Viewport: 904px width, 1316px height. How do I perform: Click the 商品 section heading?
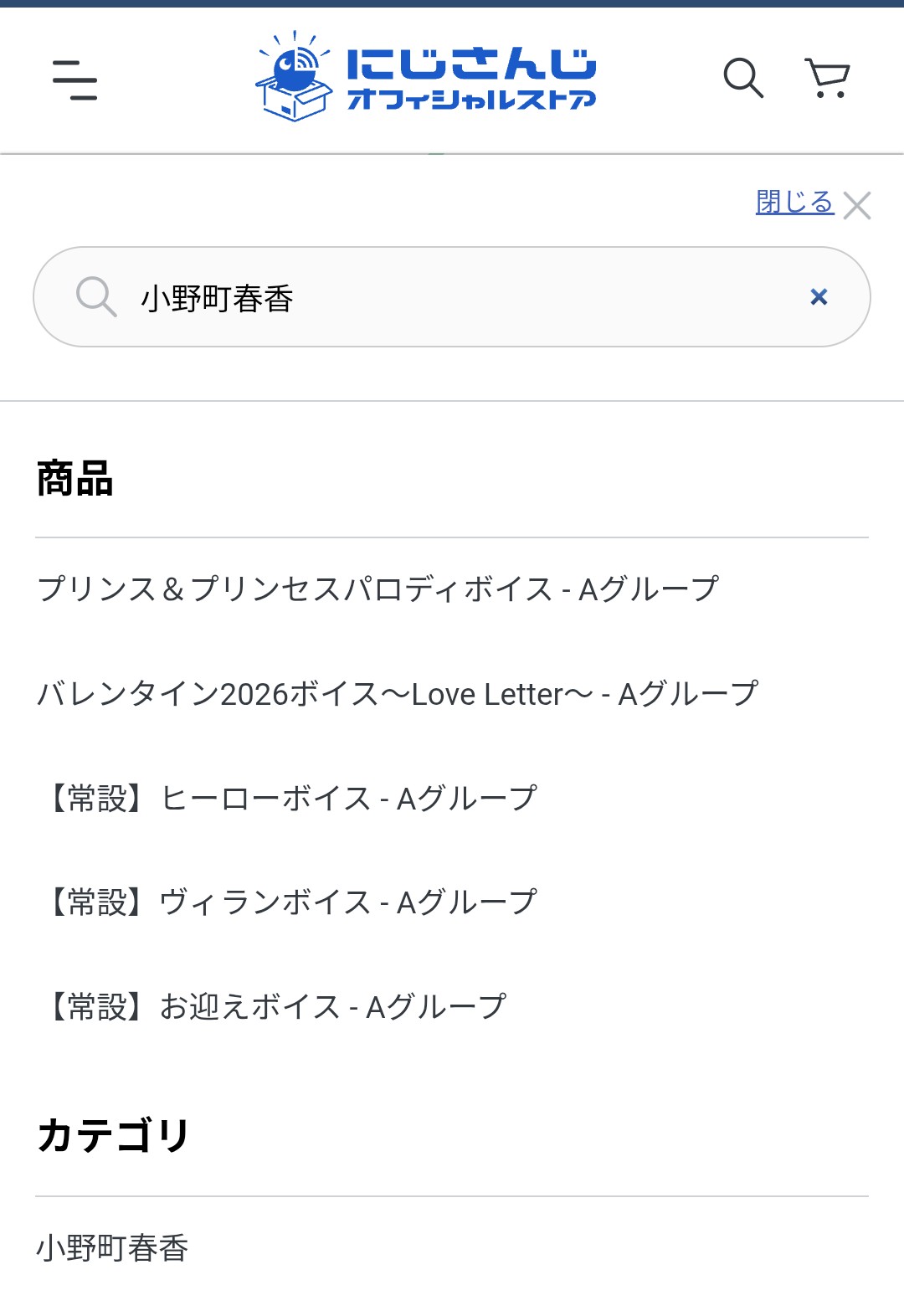click(75, 479)
